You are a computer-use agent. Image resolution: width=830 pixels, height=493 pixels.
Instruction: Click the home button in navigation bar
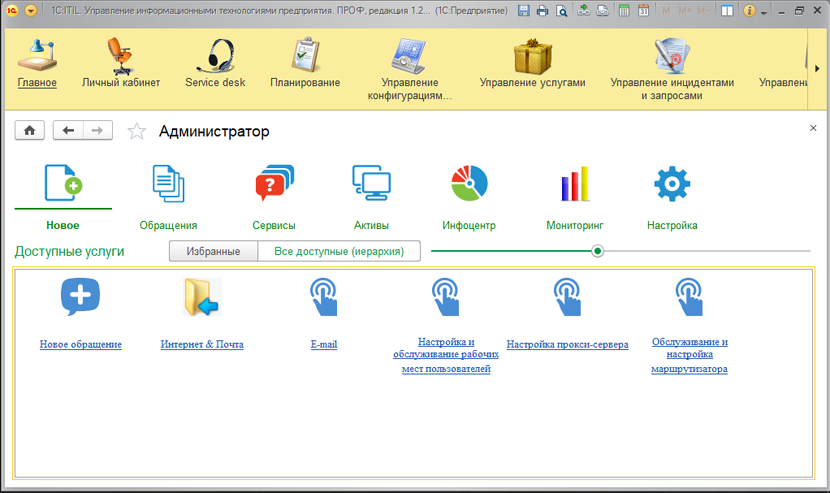(x=30, y=131)
